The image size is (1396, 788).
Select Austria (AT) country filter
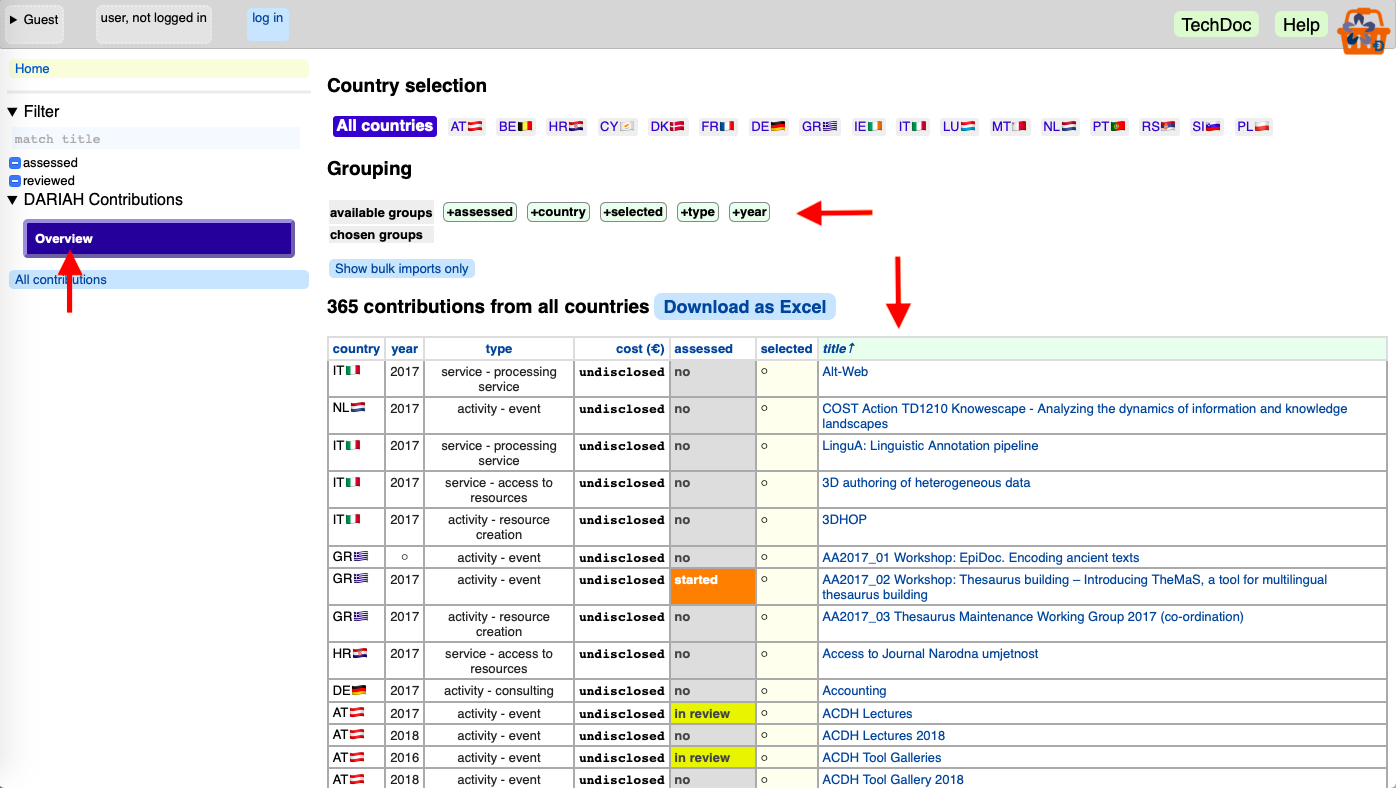[466, 126]
